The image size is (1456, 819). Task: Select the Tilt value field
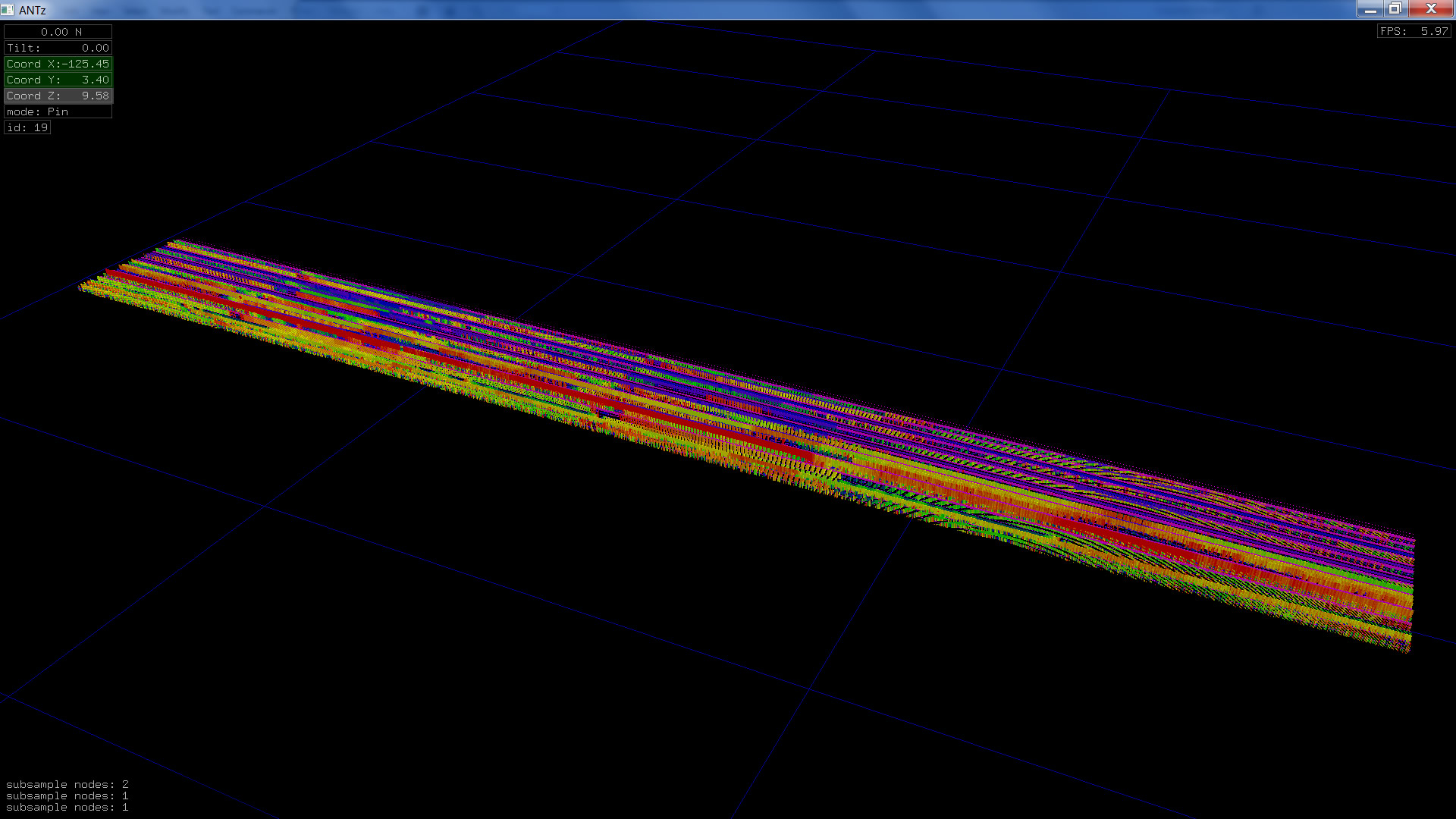pos(58,48)
